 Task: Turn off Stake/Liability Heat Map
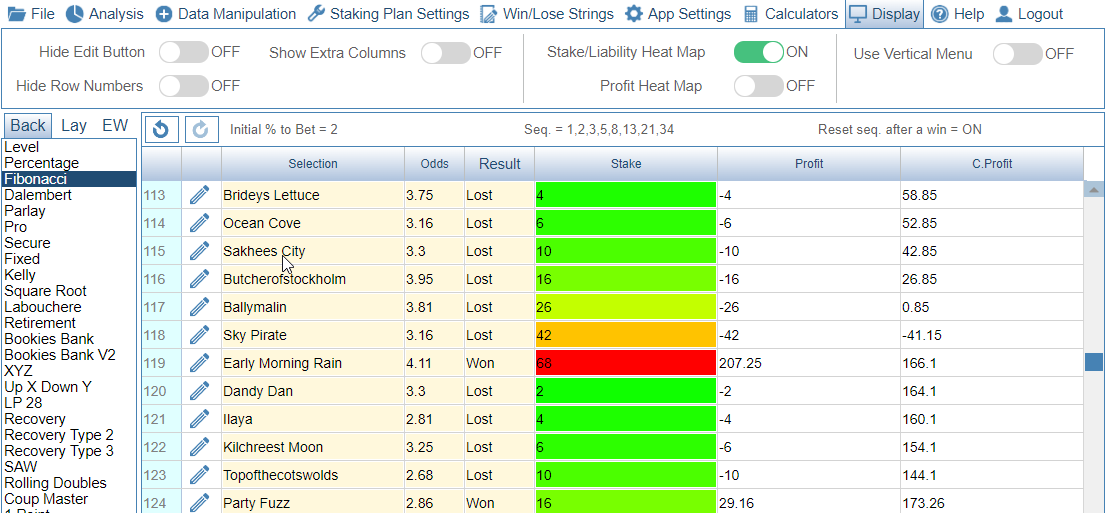click(758, 52)
